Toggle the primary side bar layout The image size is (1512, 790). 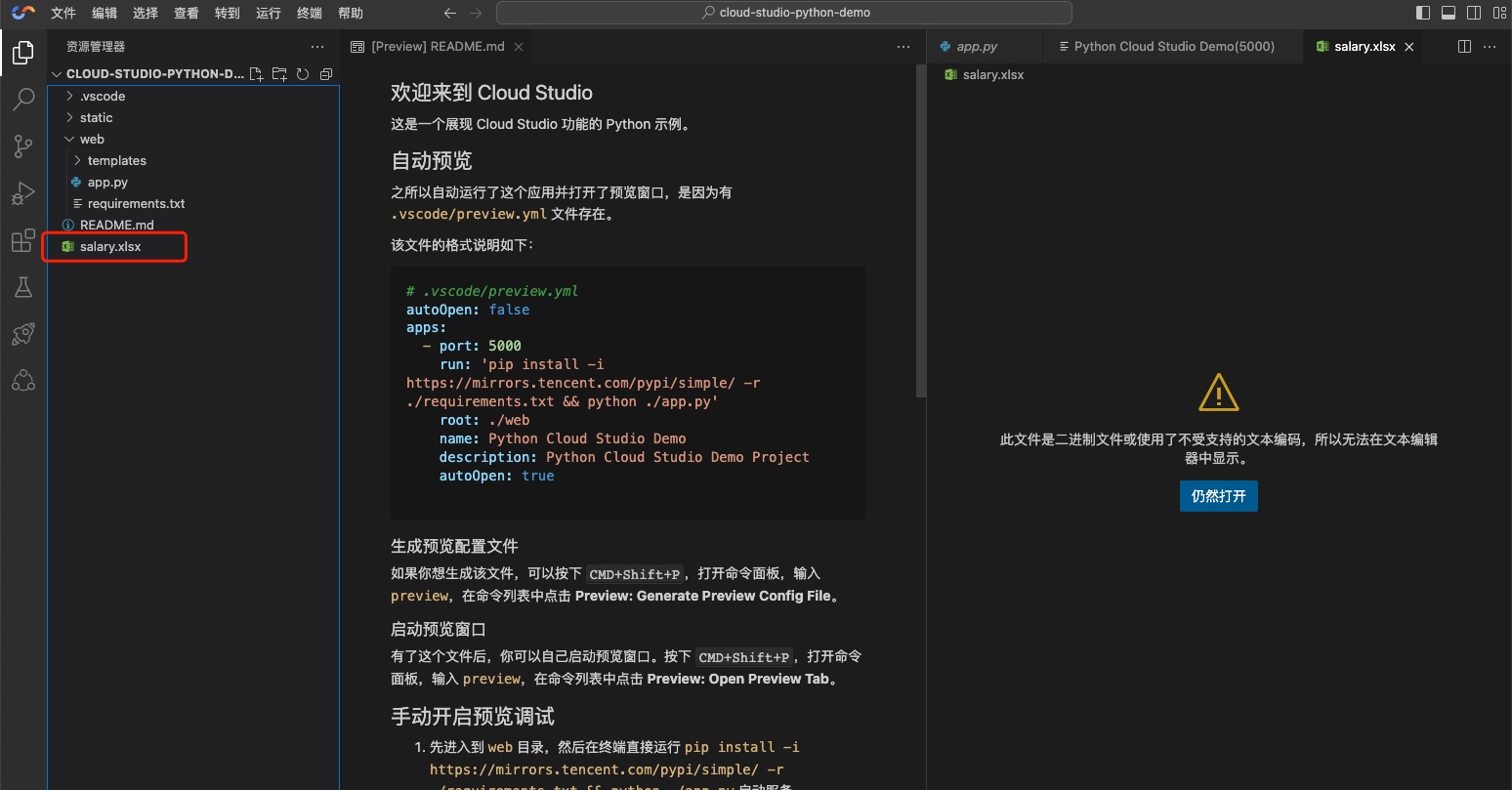pyautogui.click(x=1423, y=13)
